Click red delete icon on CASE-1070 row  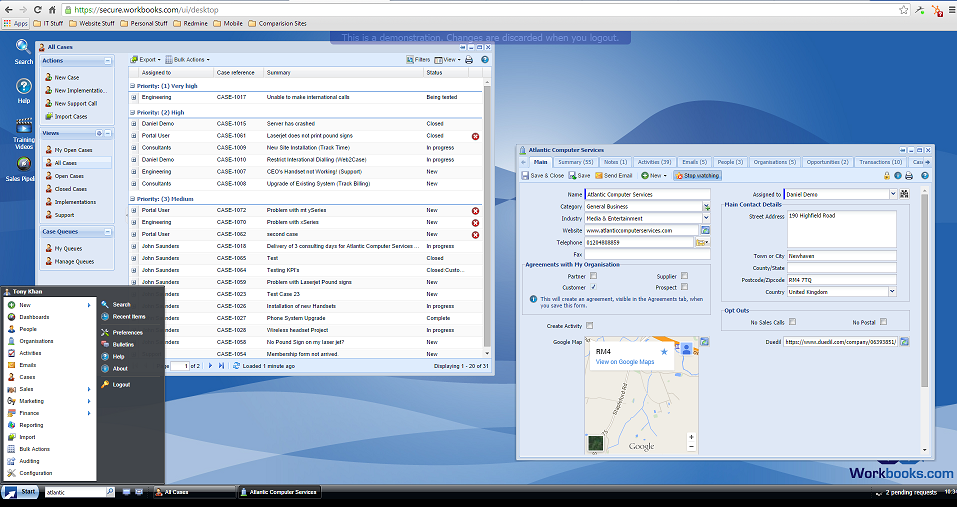[475, 223]
